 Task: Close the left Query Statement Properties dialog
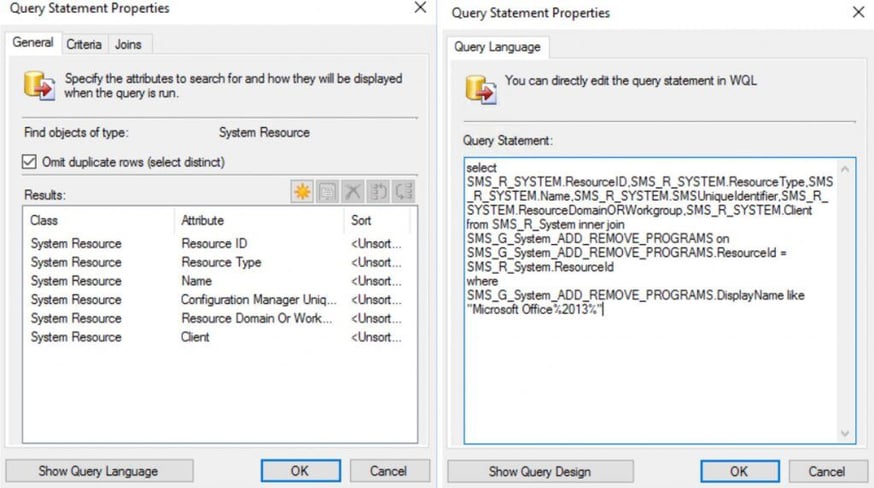(420, 9)
